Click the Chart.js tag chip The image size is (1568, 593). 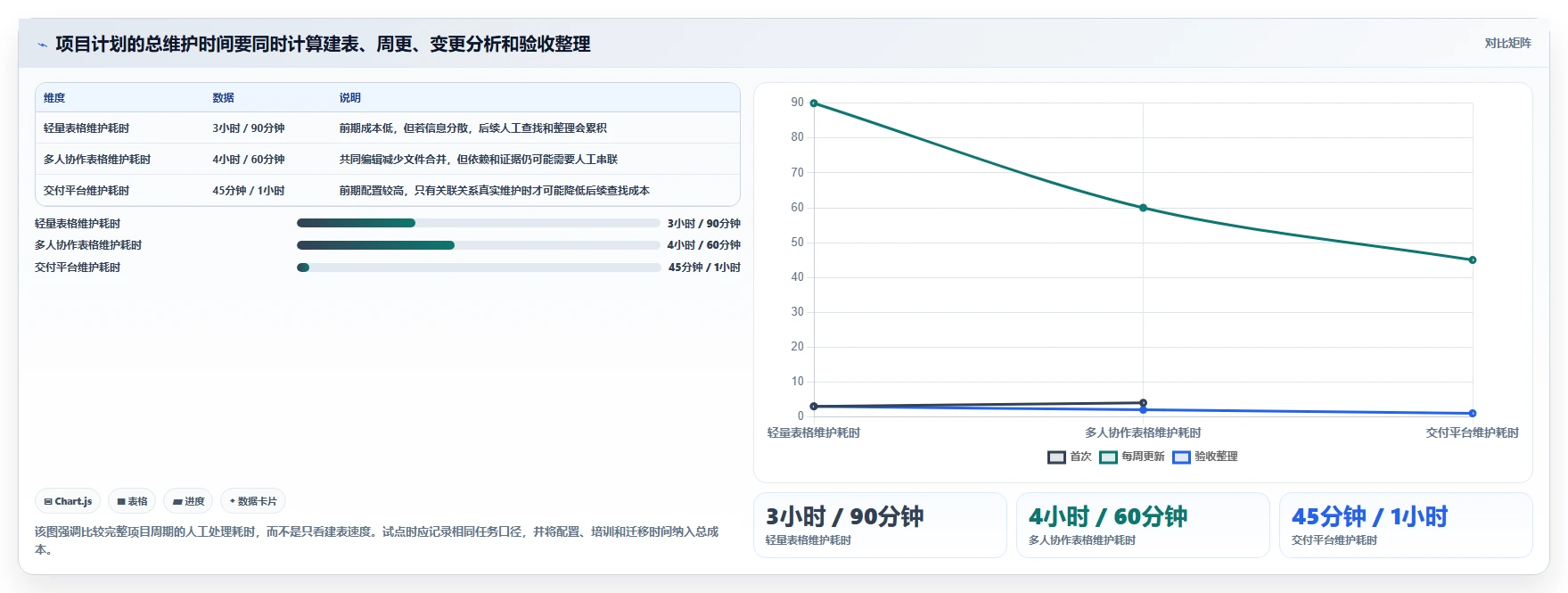pyautogui.click(x=69, y=501)
